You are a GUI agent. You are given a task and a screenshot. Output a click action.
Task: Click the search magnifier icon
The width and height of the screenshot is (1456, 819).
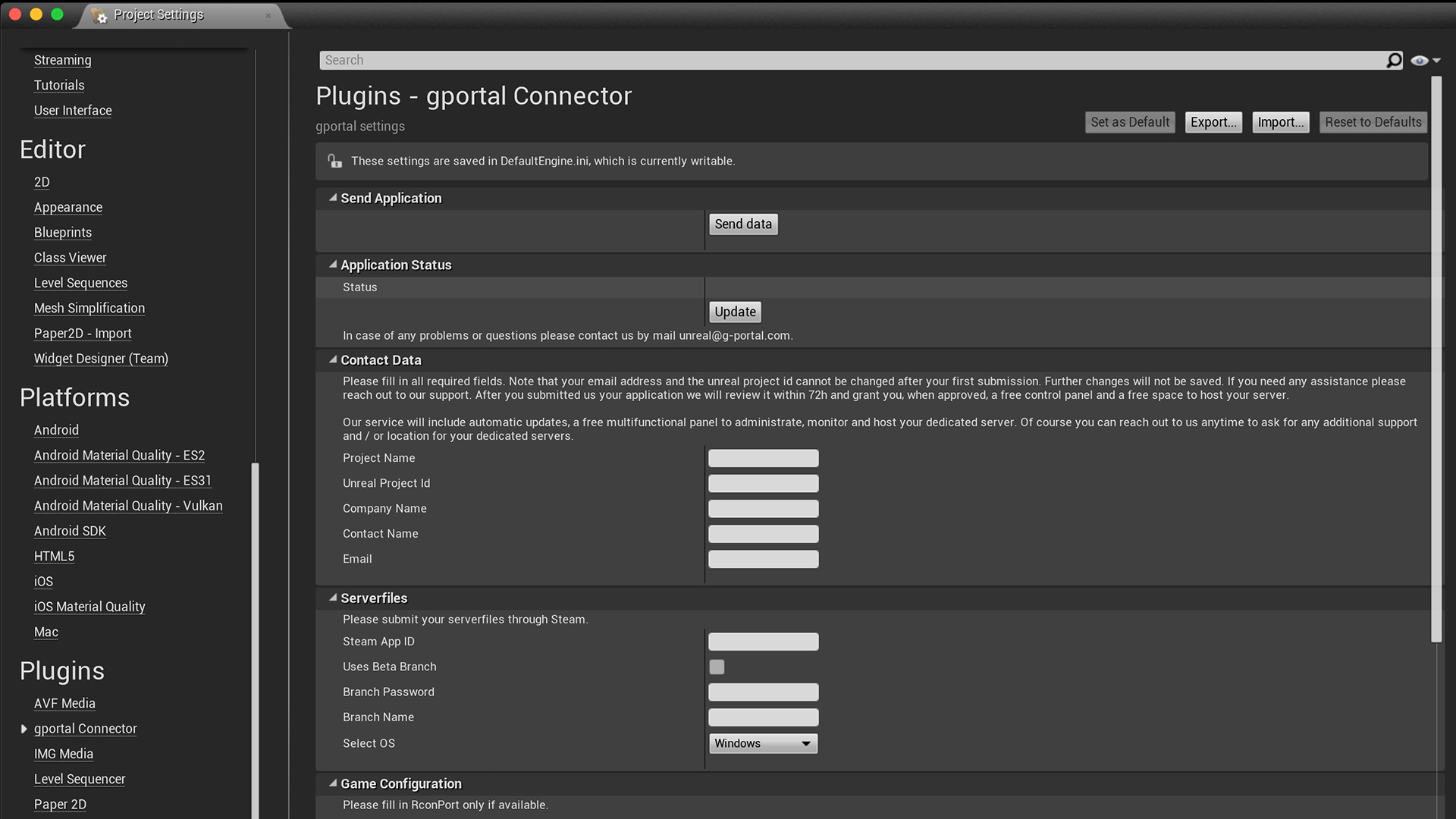(x=1394, y=60)
